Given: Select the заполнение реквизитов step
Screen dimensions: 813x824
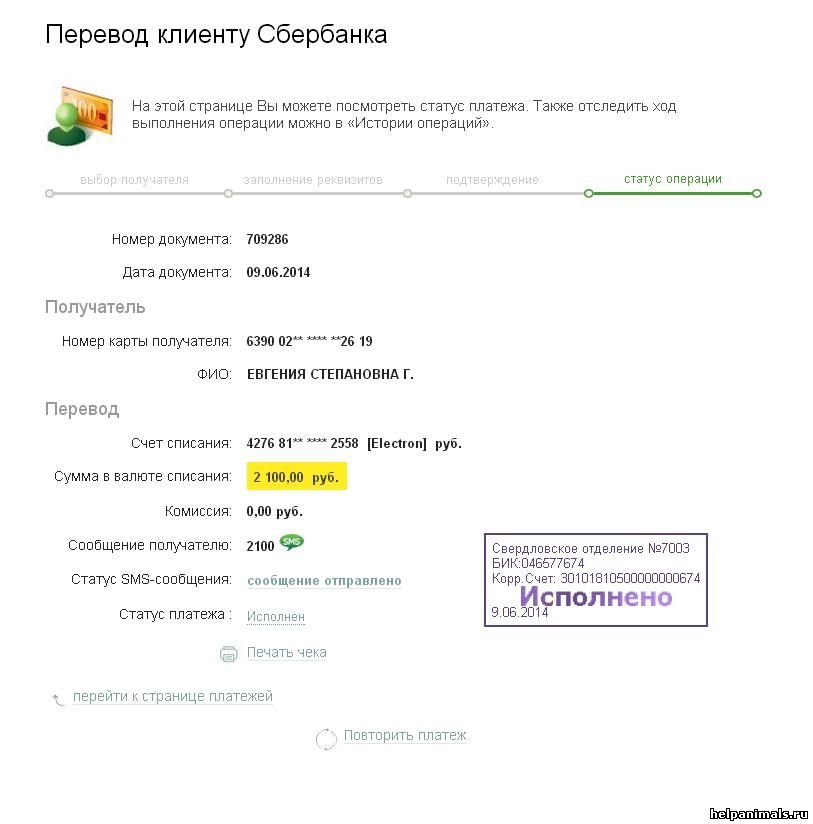Looking at the screenshot, I should coord(313,181).
